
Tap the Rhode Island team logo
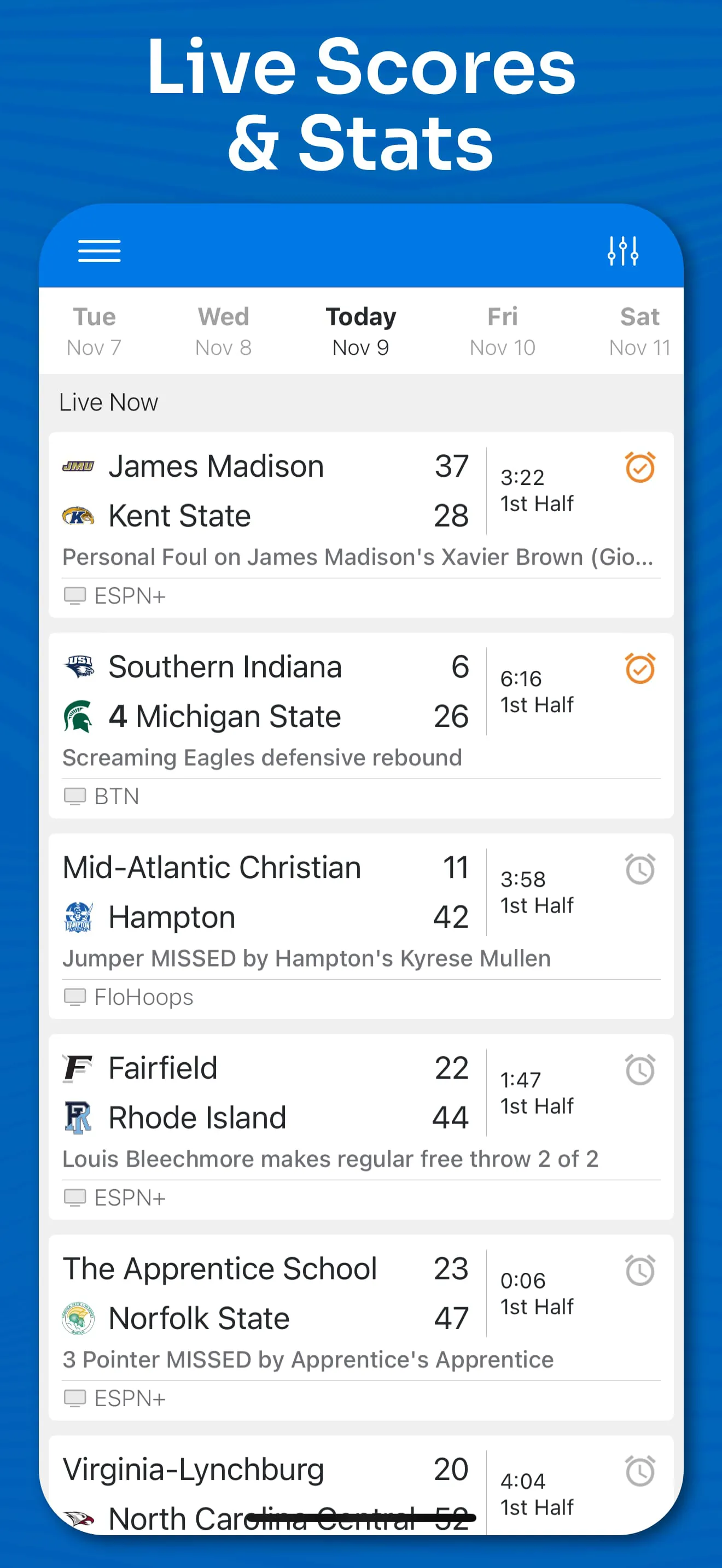click(x=78, y=1118)
